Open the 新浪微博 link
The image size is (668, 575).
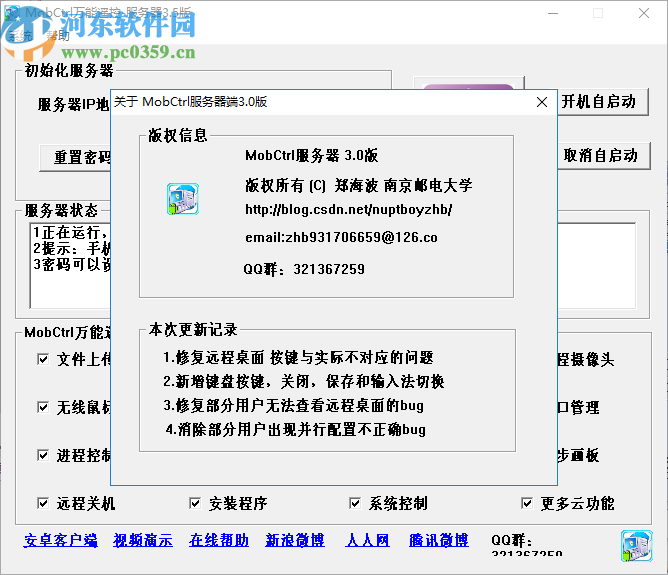coord(295,540)
